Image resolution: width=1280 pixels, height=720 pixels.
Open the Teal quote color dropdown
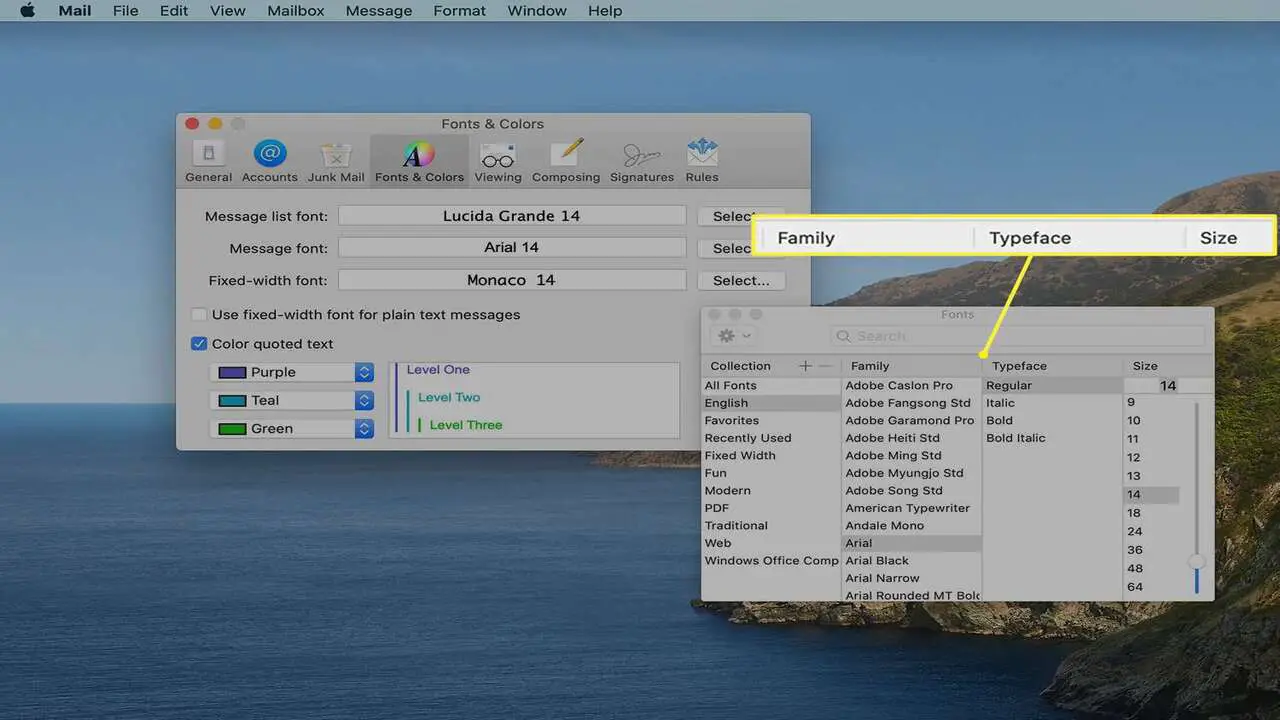292,400
